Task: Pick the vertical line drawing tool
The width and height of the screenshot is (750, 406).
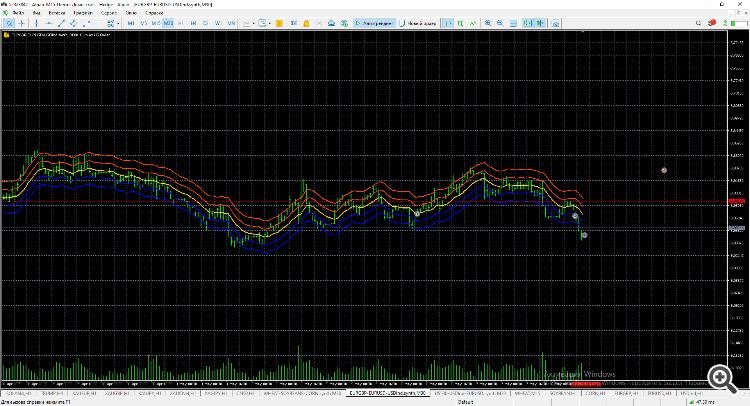Action: point(36,23)
